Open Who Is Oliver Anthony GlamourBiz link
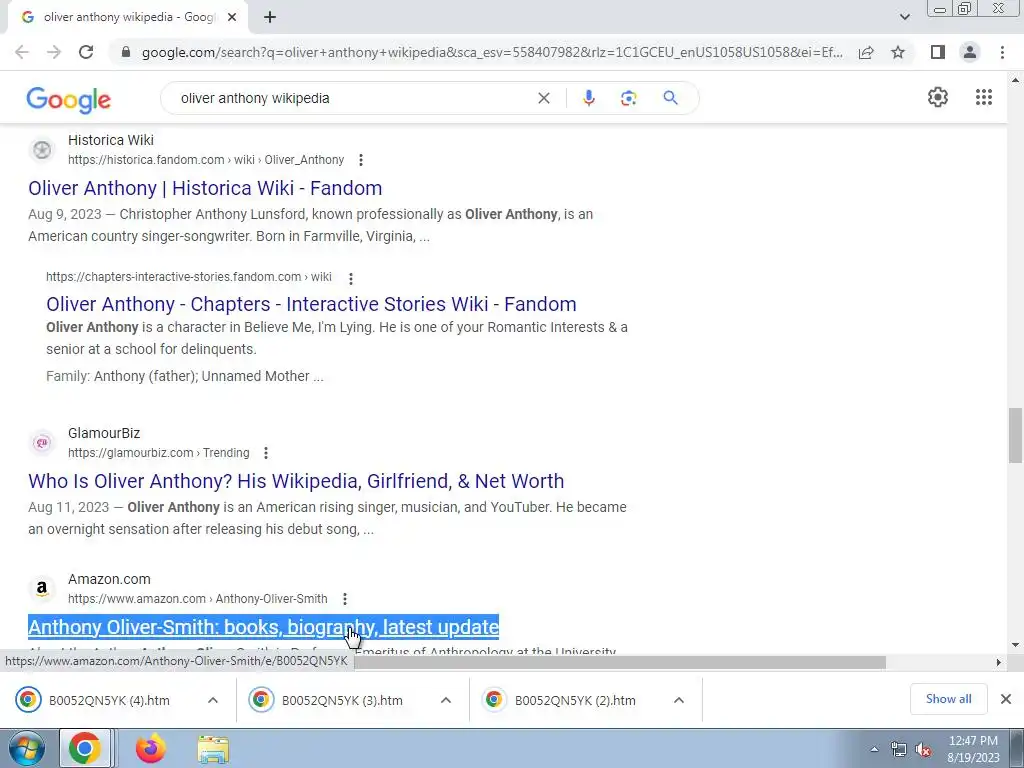Image resolution: width=1024 pixels, height=768 pixels. (x=296, y=481)
